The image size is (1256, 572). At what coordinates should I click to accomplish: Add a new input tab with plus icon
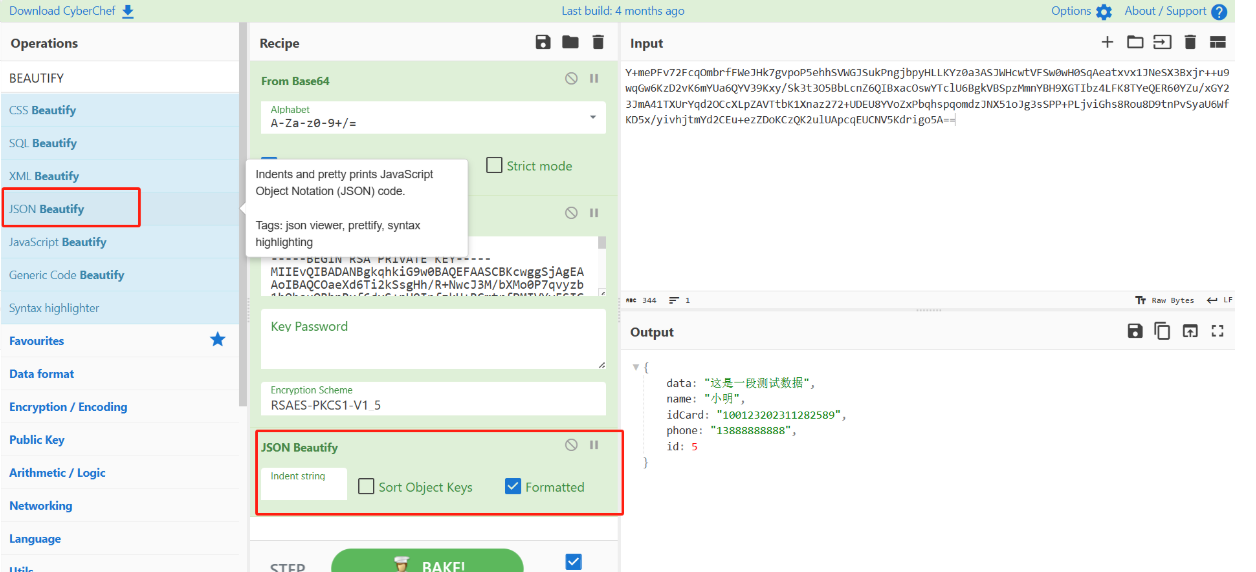click(1107, 42)
